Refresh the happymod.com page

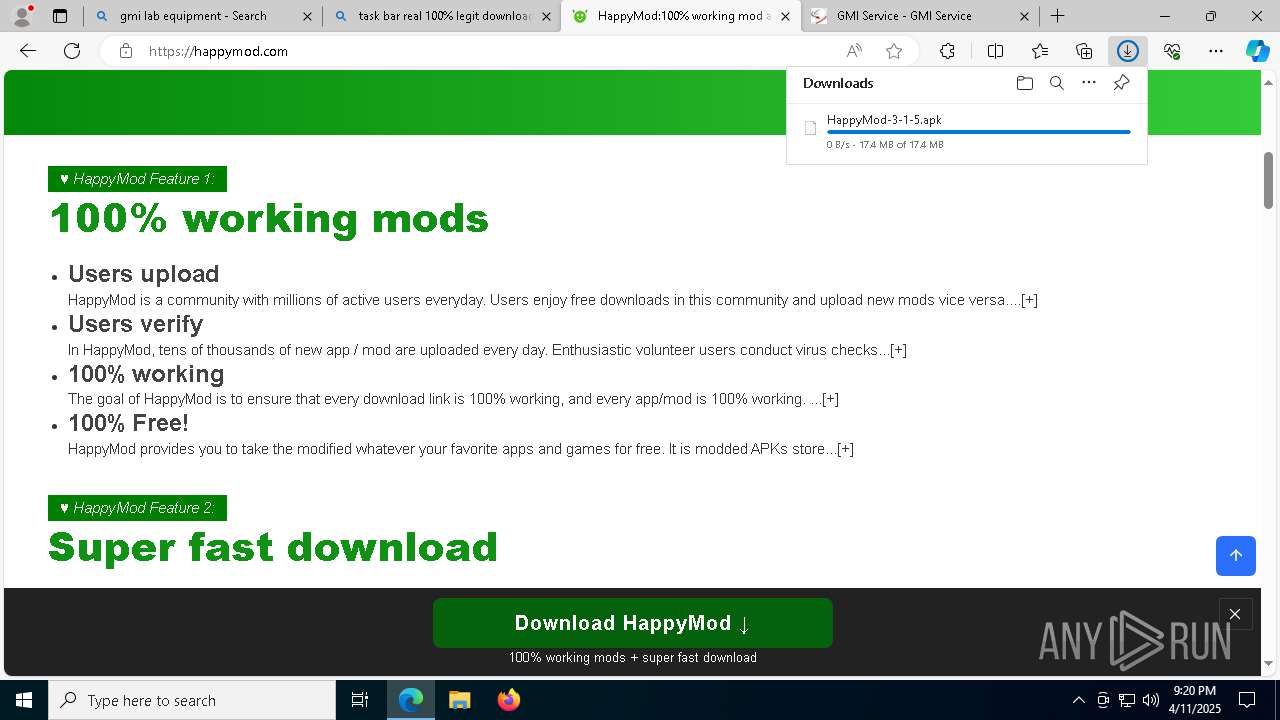pyautogui.click(x=72, y=51)
